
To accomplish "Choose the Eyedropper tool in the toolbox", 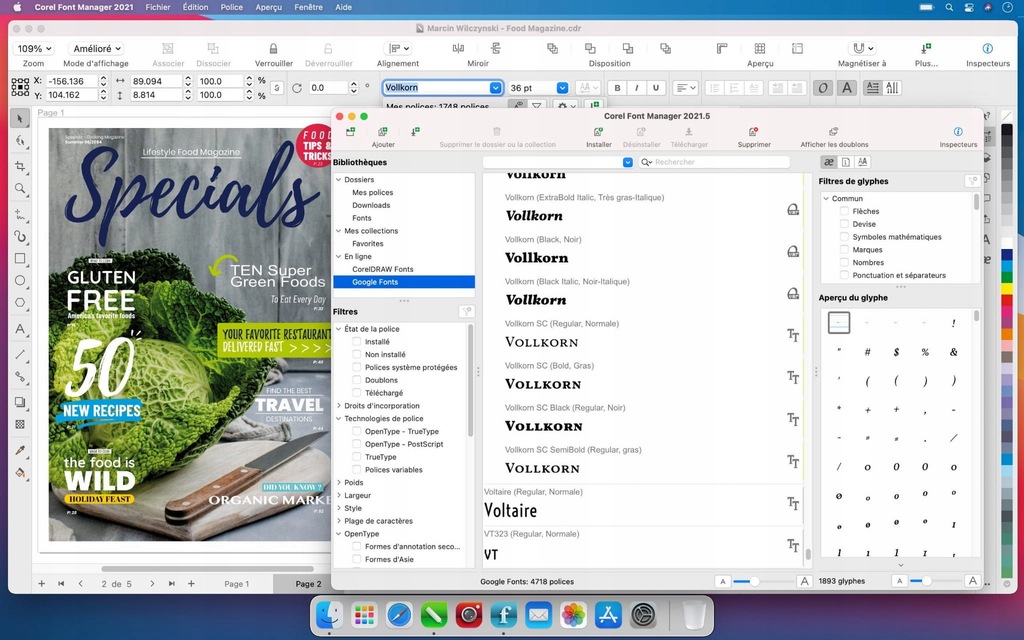I will click(20, 450).
